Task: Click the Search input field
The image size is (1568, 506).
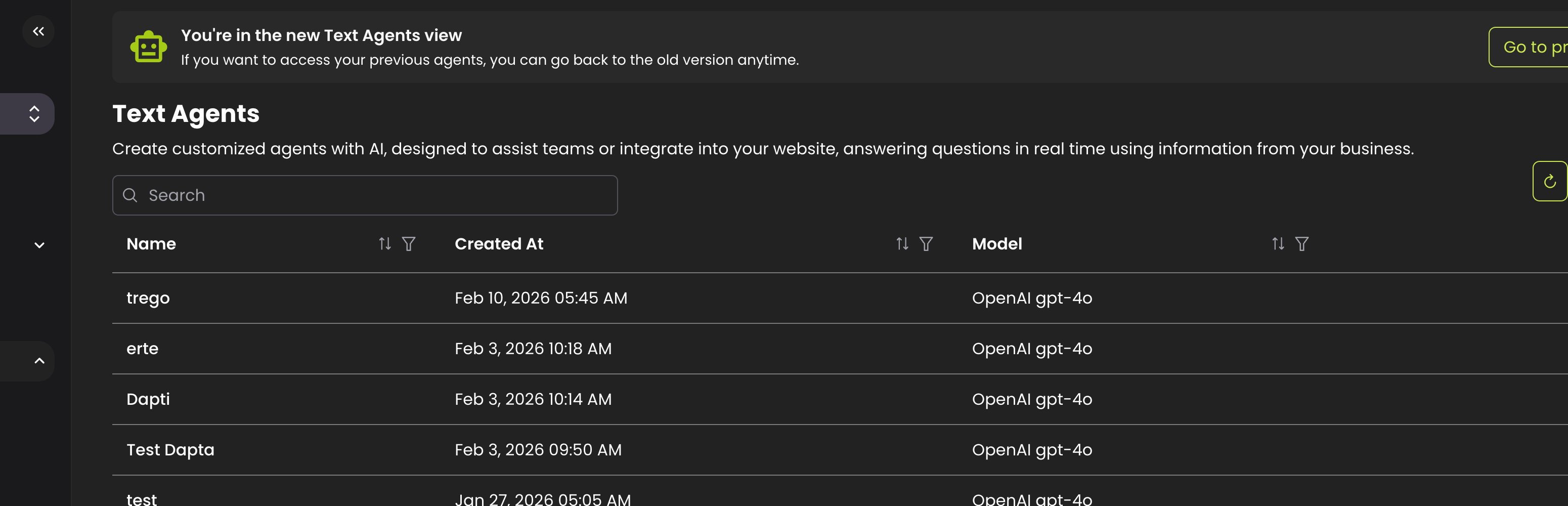Action: [364, 195]
